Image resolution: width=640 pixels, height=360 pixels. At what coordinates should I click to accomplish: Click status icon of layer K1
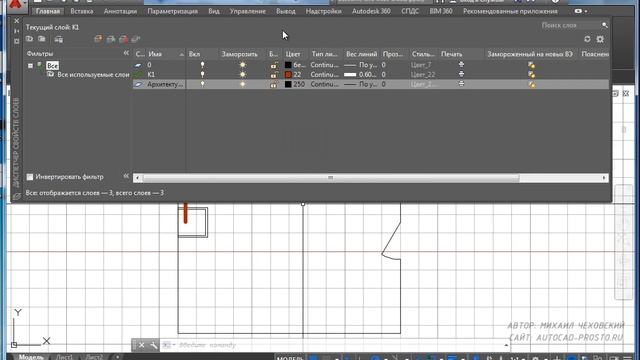(139, 75)
